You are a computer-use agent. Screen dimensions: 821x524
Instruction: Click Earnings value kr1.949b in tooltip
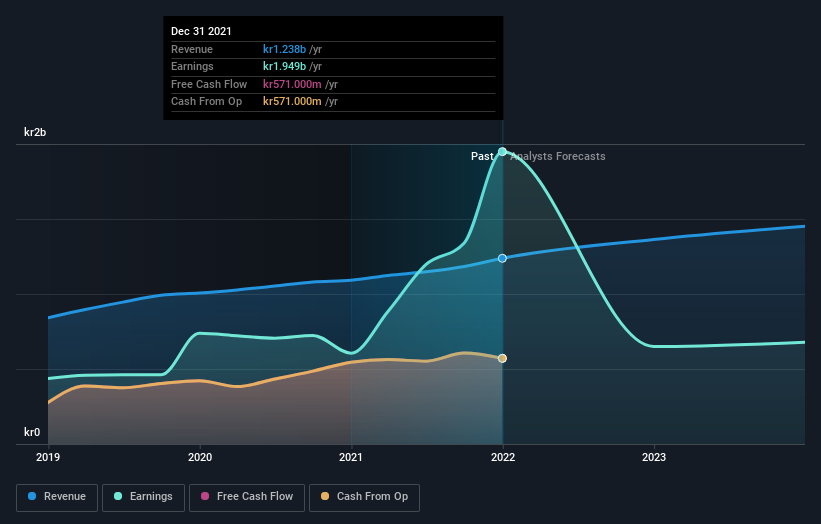pos(284,66)
